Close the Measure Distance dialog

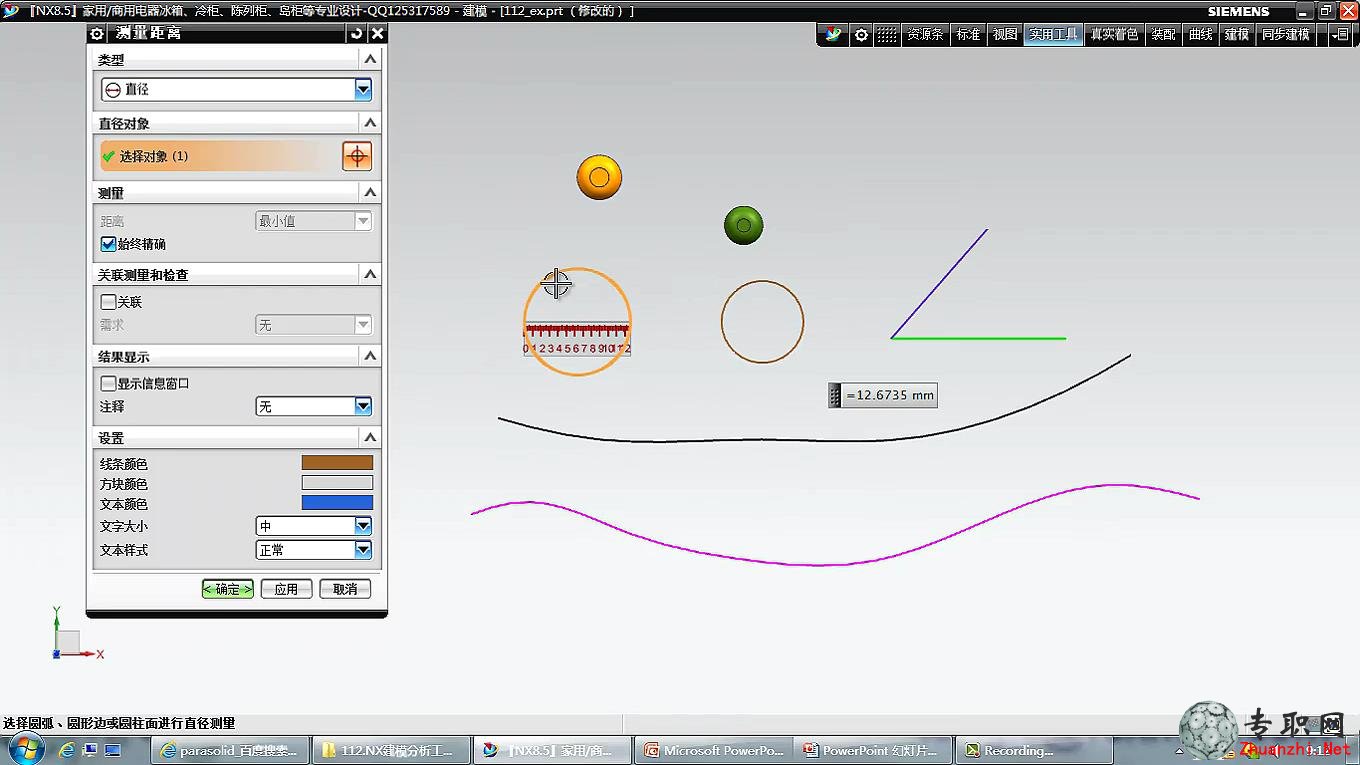[x=377, y=33]
